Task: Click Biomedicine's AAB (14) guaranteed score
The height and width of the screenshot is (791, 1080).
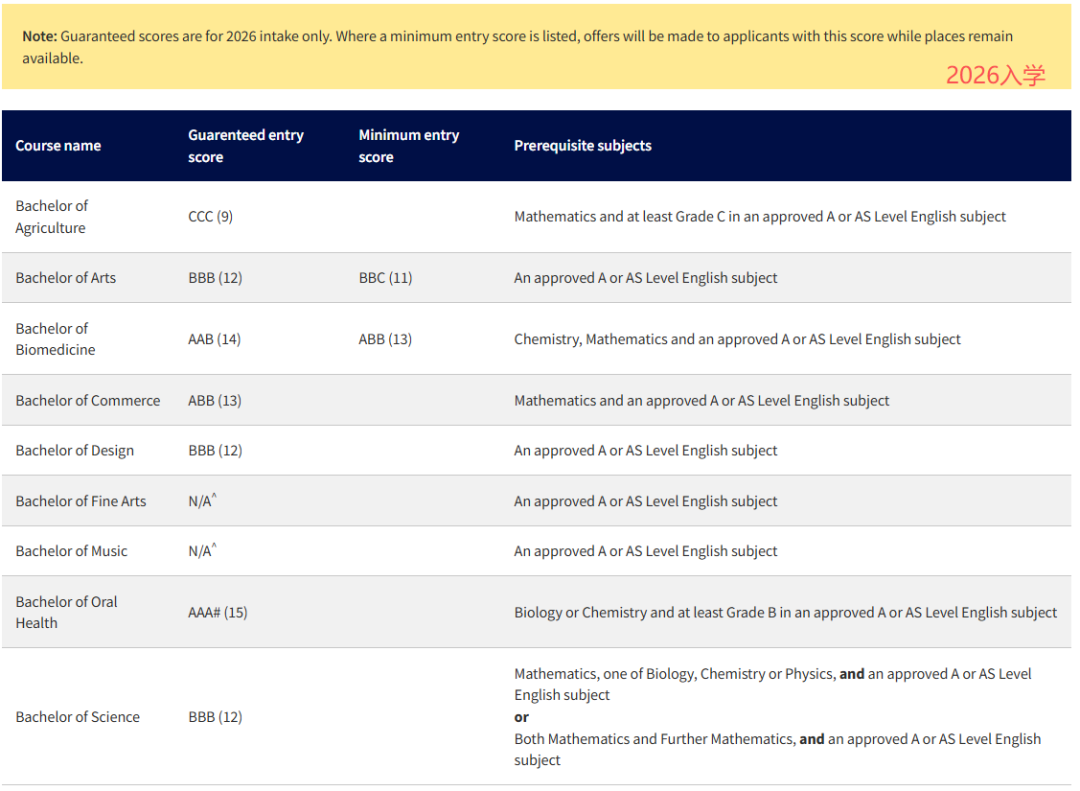Action: tap(214, 340)
